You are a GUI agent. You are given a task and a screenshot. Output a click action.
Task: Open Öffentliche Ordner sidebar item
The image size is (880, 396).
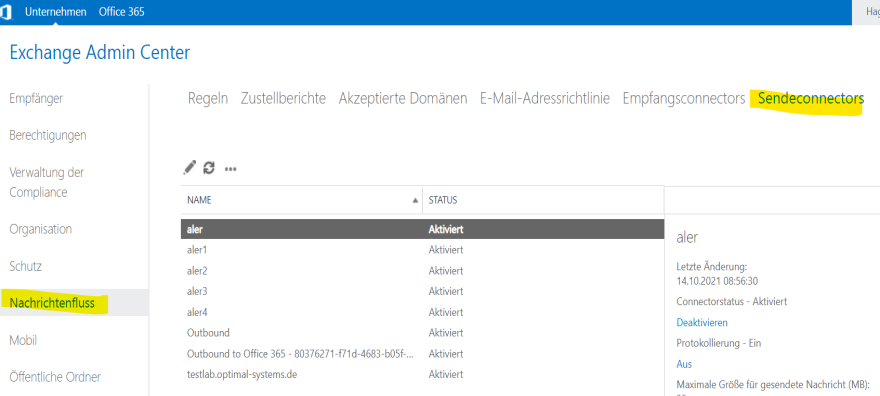pos(55,377)
